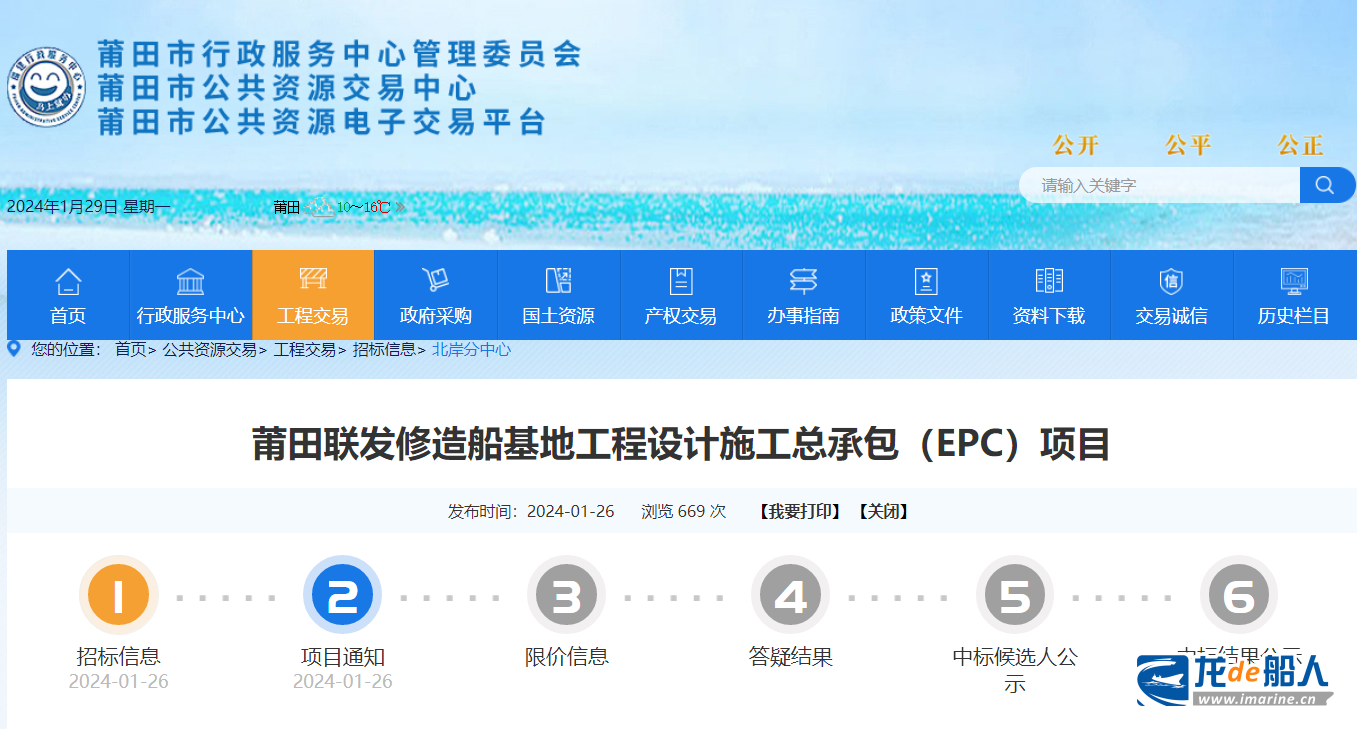Select the 产权交易 menu item
Screen dimensions: 1357x729
click(681, 316)
